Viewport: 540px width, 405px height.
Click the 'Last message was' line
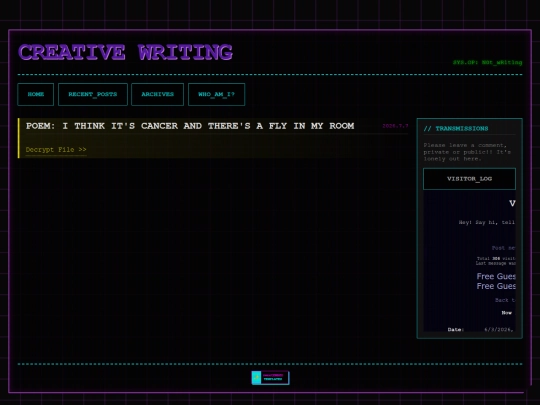(496, 263)
